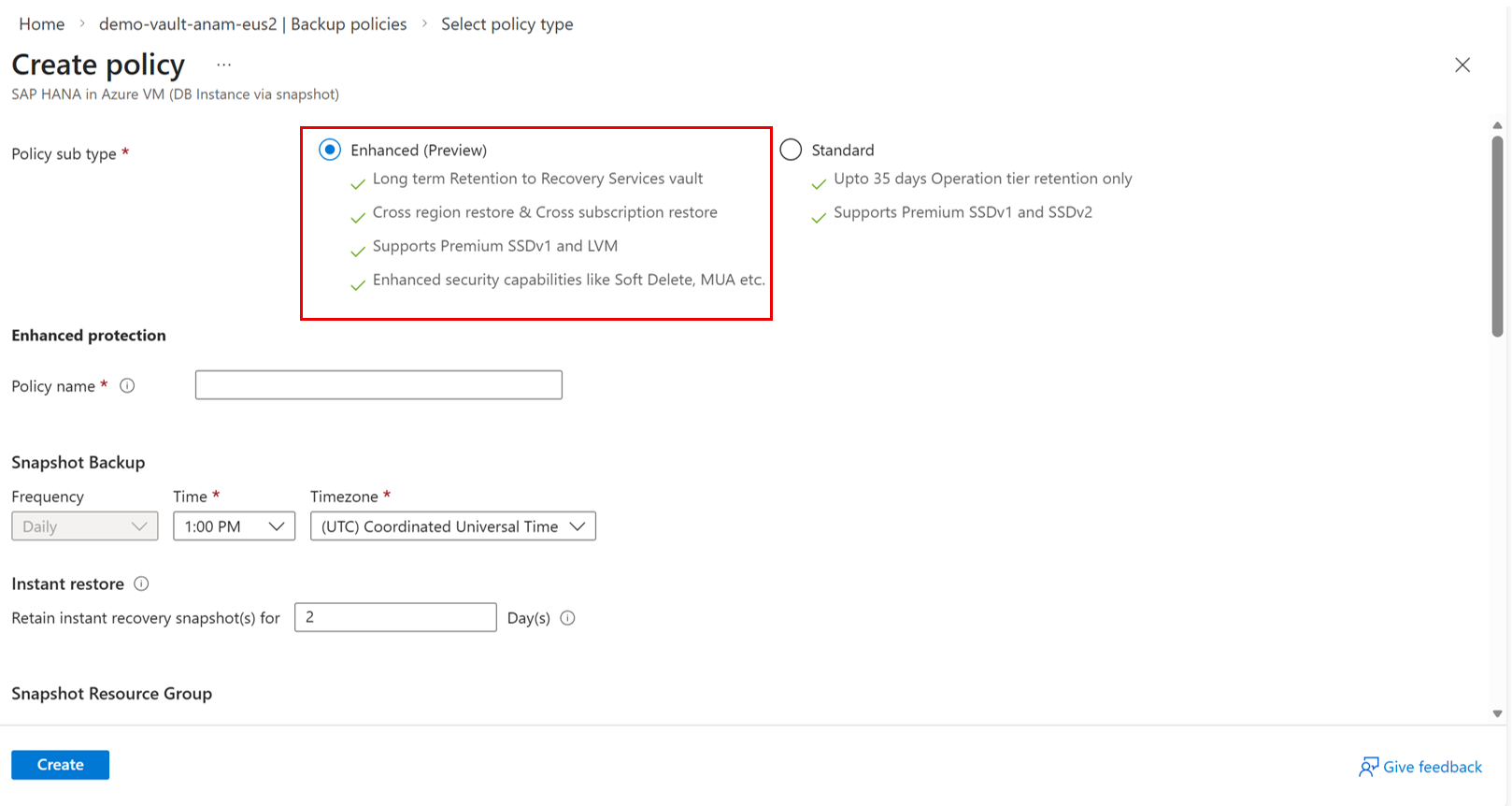1512x806 pixels.
Task: Select the Standard policy sub type
Action: (x=791, y=150)
